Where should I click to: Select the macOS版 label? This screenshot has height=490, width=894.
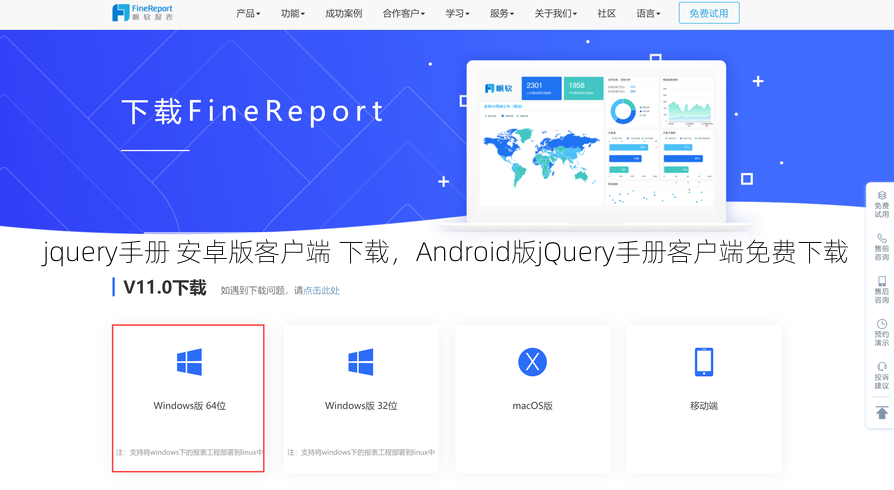[x=533, y=406]
